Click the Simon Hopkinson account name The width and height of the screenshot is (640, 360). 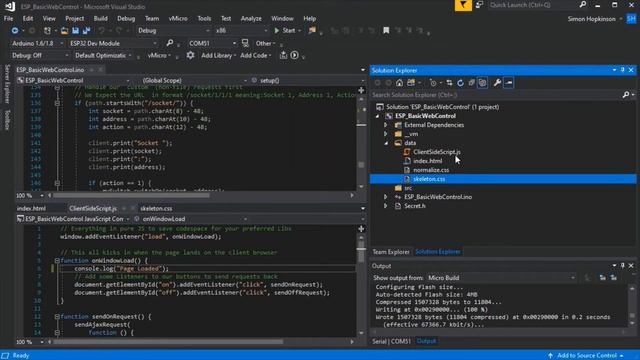point(591,19)
